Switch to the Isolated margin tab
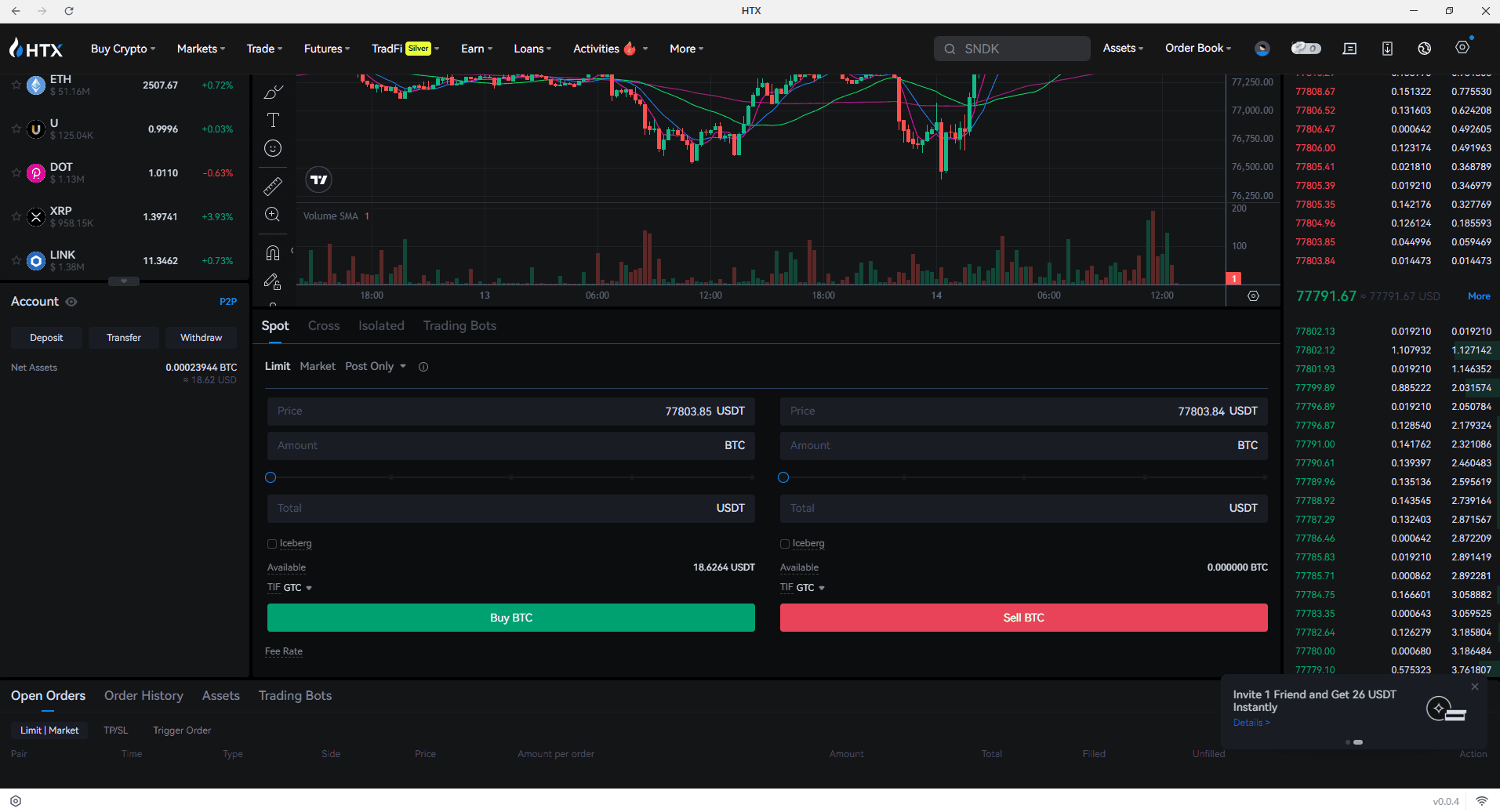 [x=381, y=326]
